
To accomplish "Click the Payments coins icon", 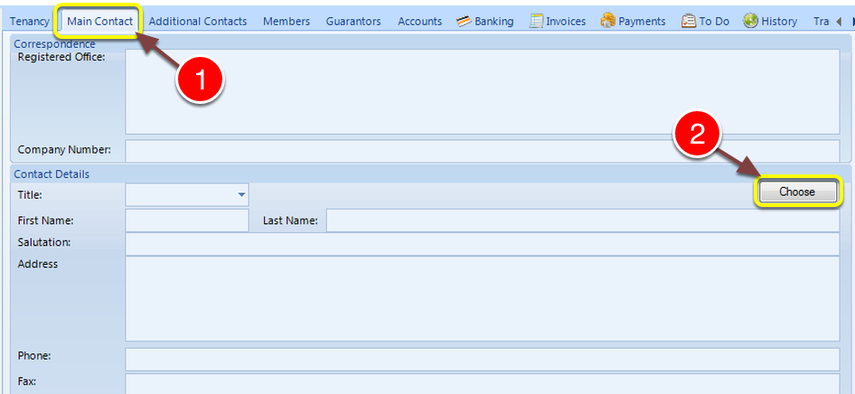I will pos(608,21).
